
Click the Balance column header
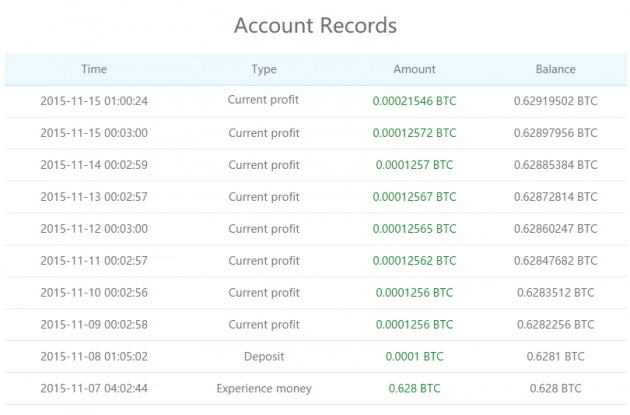pyautogui.click(x=556, y=69)
